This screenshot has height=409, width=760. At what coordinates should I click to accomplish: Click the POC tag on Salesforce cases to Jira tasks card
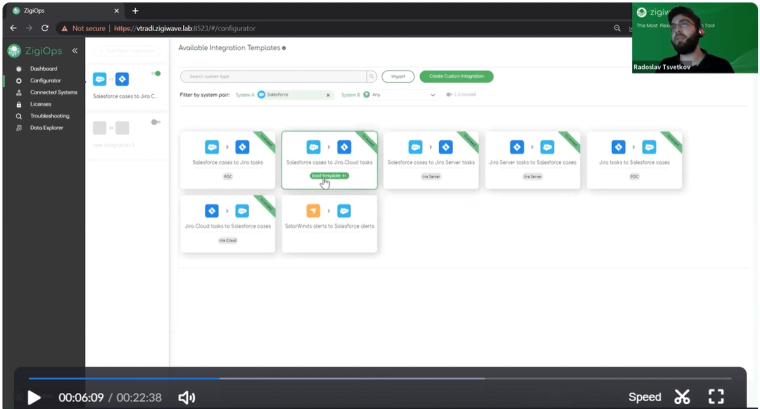pos(228,176)
